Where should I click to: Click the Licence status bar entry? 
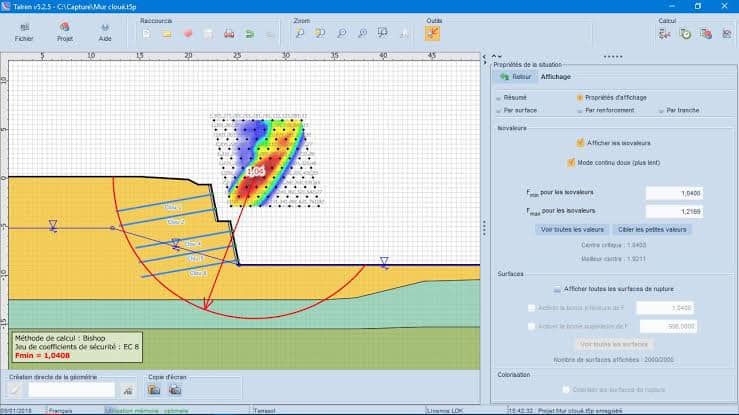pyautogui.click(x=446, y=411)
